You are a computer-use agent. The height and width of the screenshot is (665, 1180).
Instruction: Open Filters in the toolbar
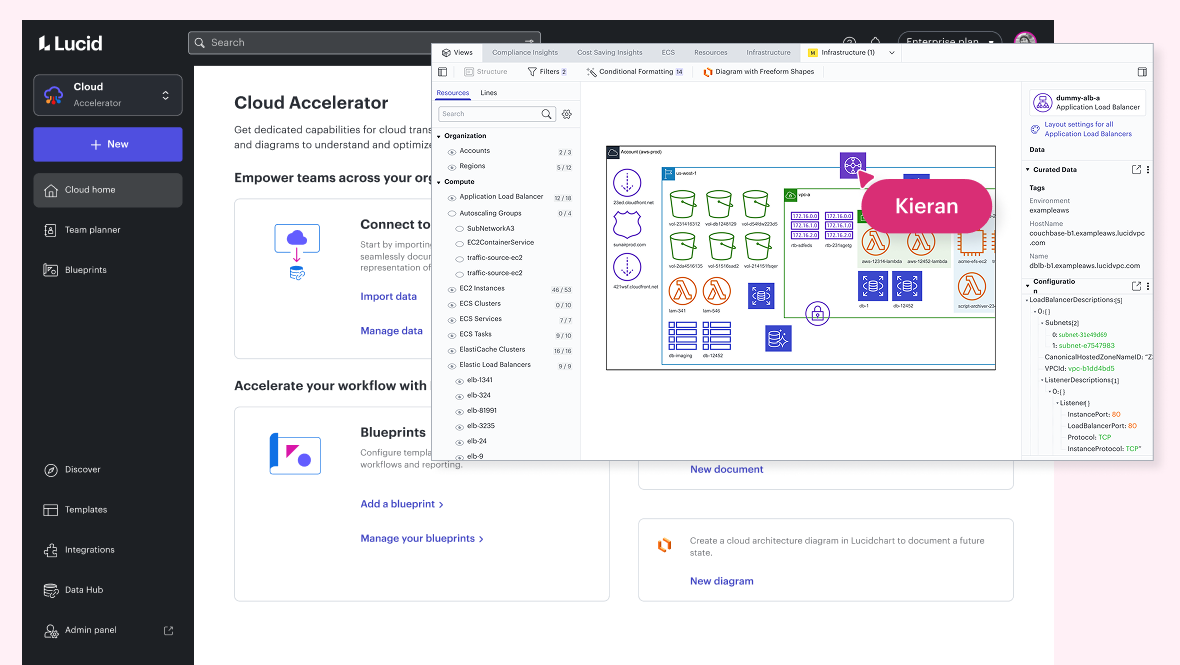point(547,72)
